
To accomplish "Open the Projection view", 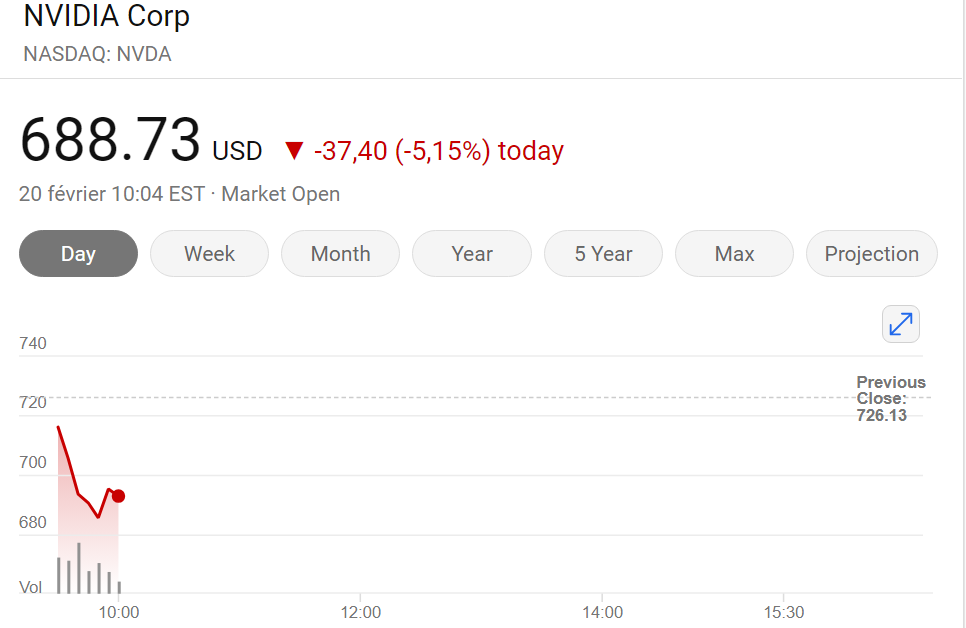I will [871, 254].
